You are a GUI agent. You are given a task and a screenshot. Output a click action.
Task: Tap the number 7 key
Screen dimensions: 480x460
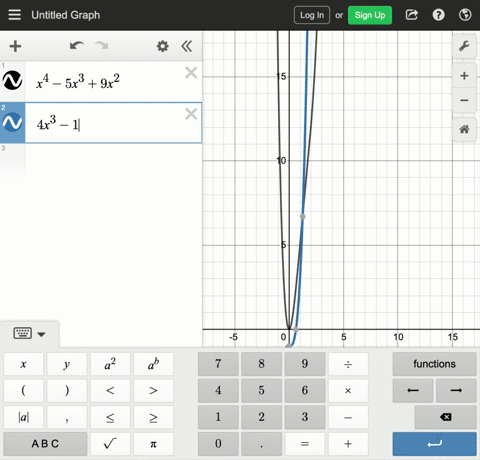point(218,364)
